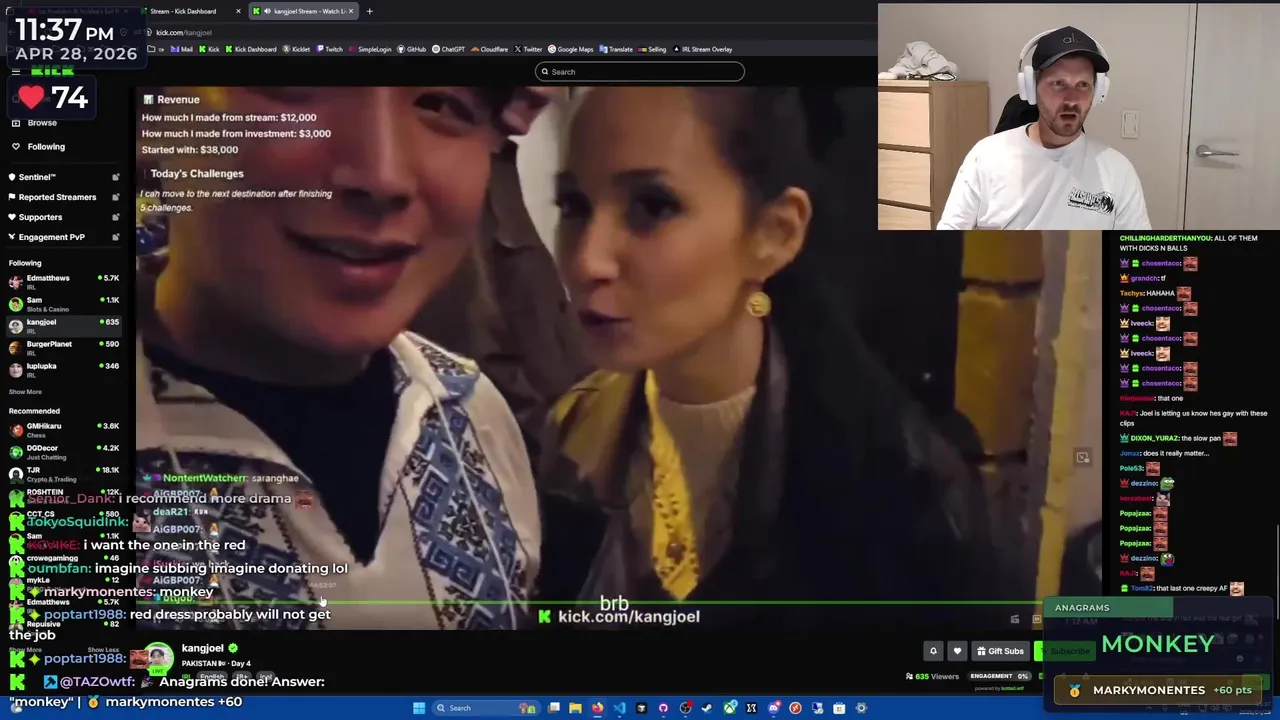Close the kangjoel Stream browser tab
This screenshot has width=1280, height=720.
[351, 11]
